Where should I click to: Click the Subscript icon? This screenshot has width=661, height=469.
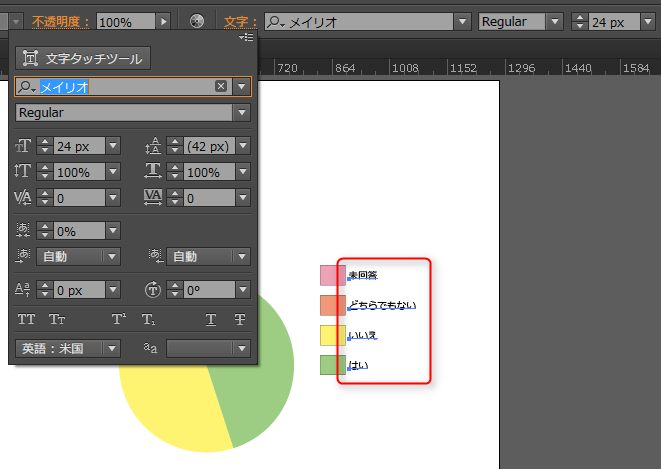point(148,320)
